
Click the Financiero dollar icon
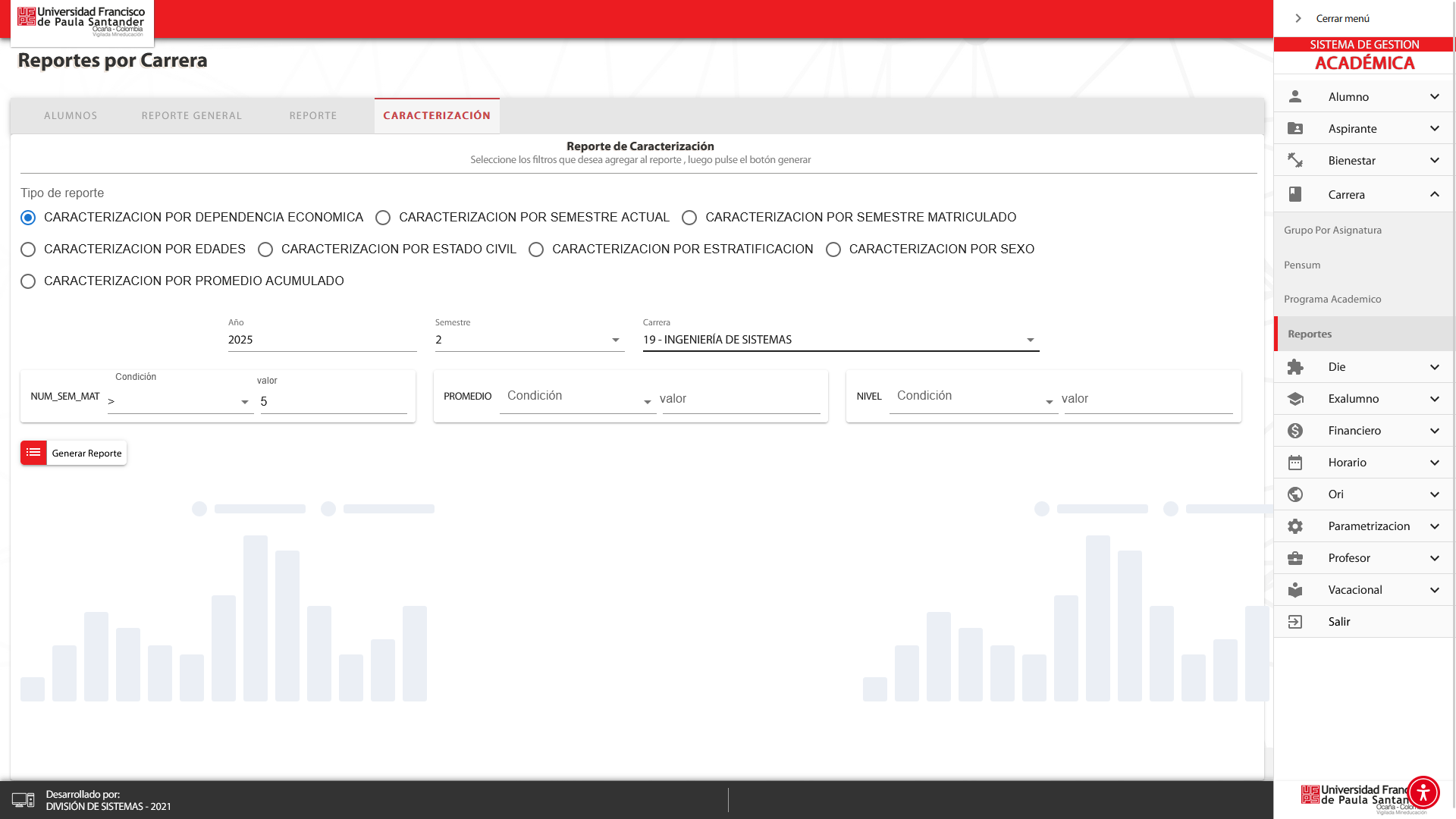click(x=1295, y=431)
